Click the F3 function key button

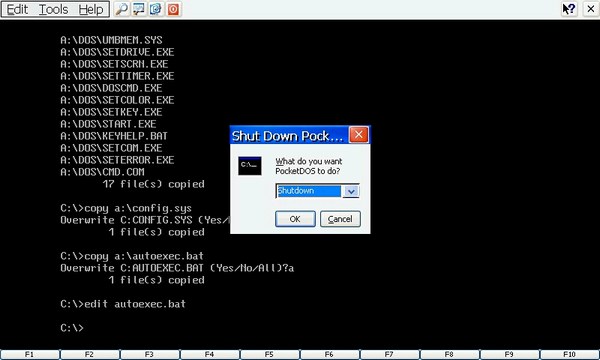(150, 355)
